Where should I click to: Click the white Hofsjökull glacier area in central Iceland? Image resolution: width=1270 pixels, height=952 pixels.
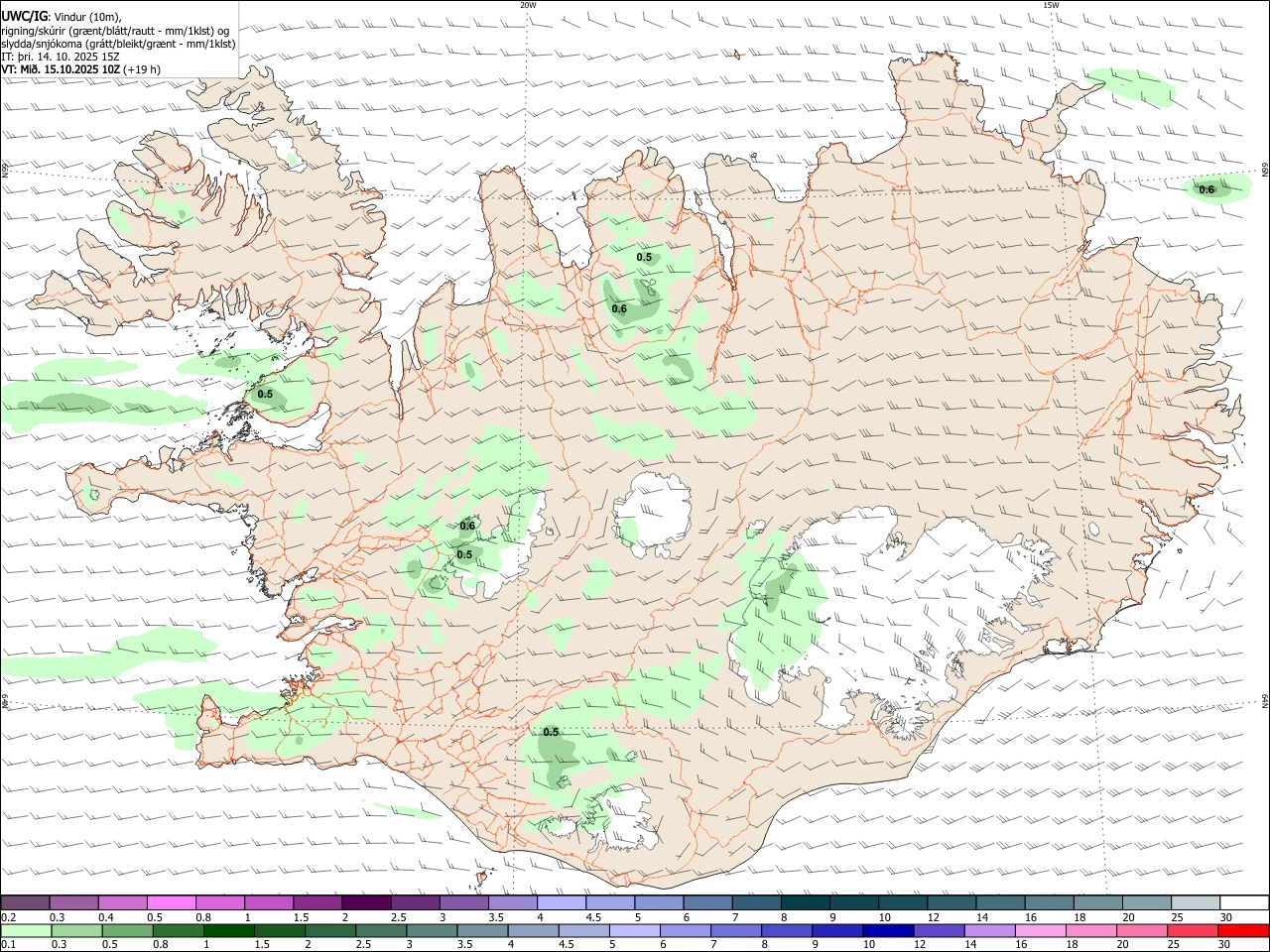[655, 514]
